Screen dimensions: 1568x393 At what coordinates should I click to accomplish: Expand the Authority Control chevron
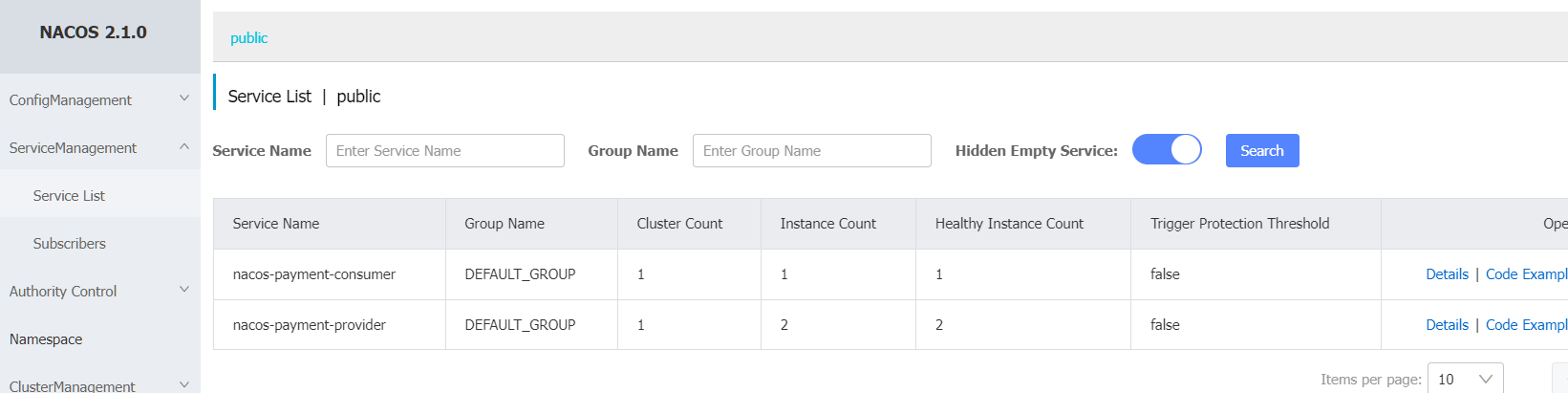184,290
